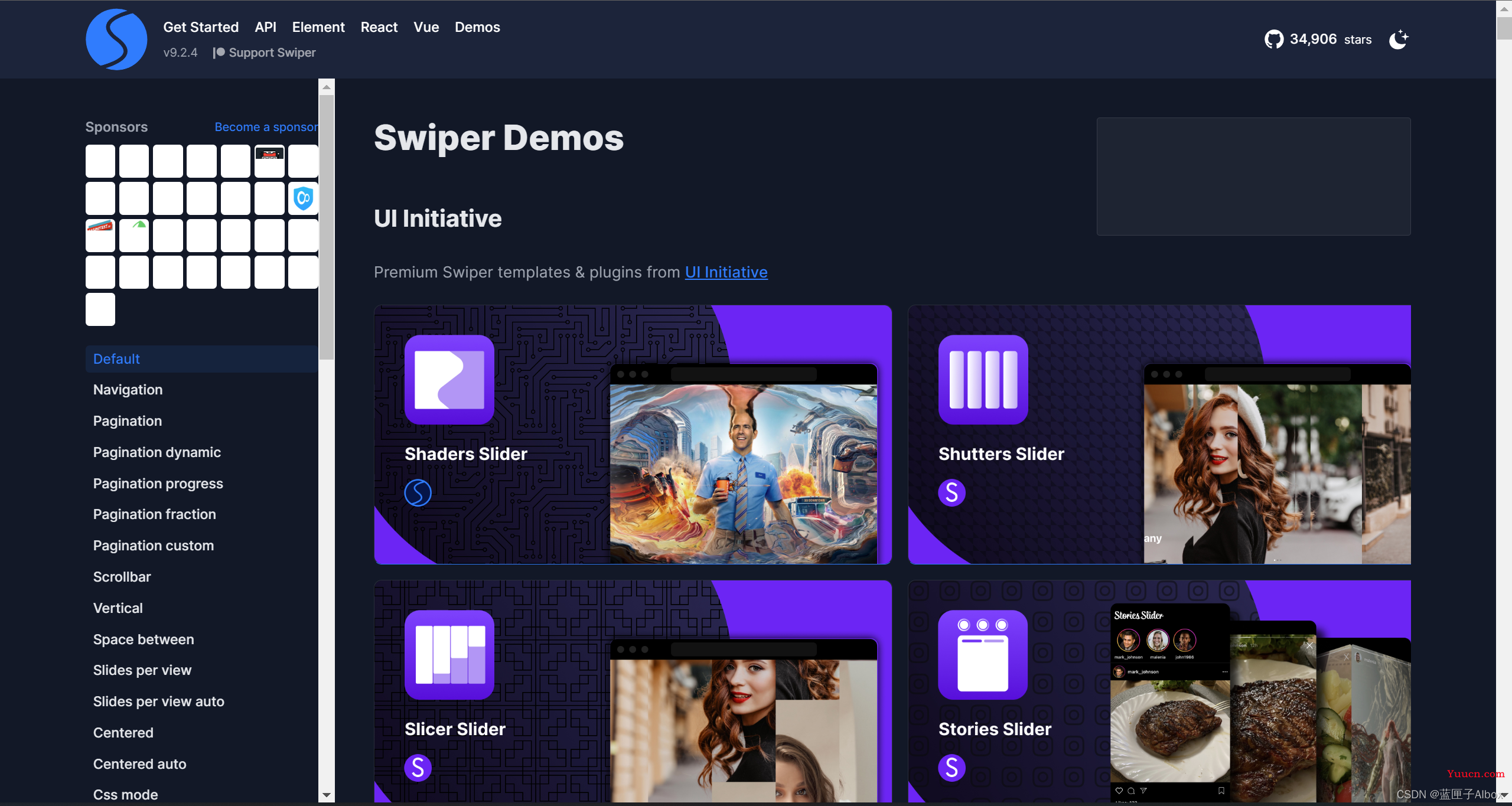Open the Element menu item
This screenshot has height=806, width=1512.
coord(318,27)
